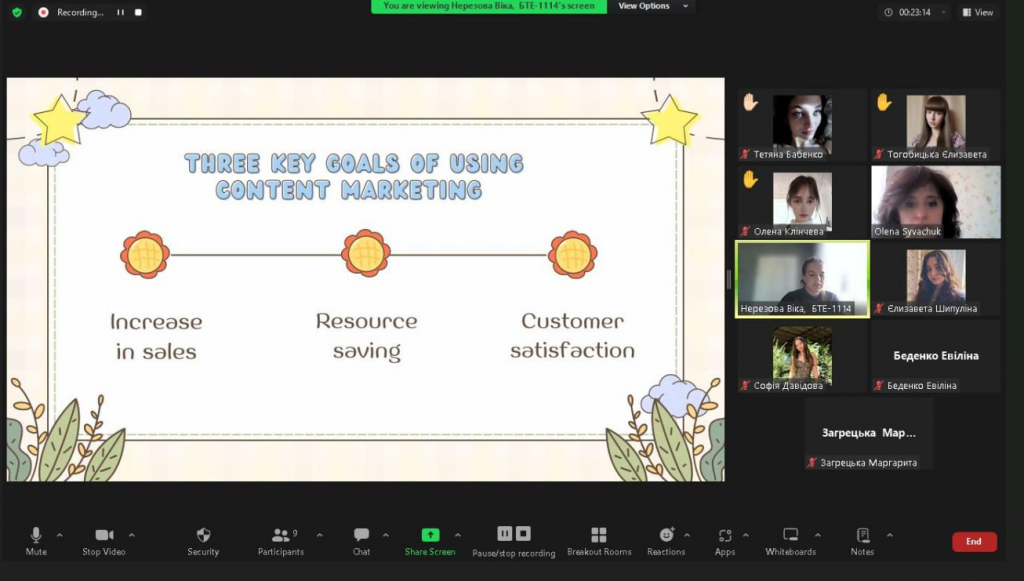Open Breakout Rooms
The width and height of the screenshot is (1024, 581).
599,536
